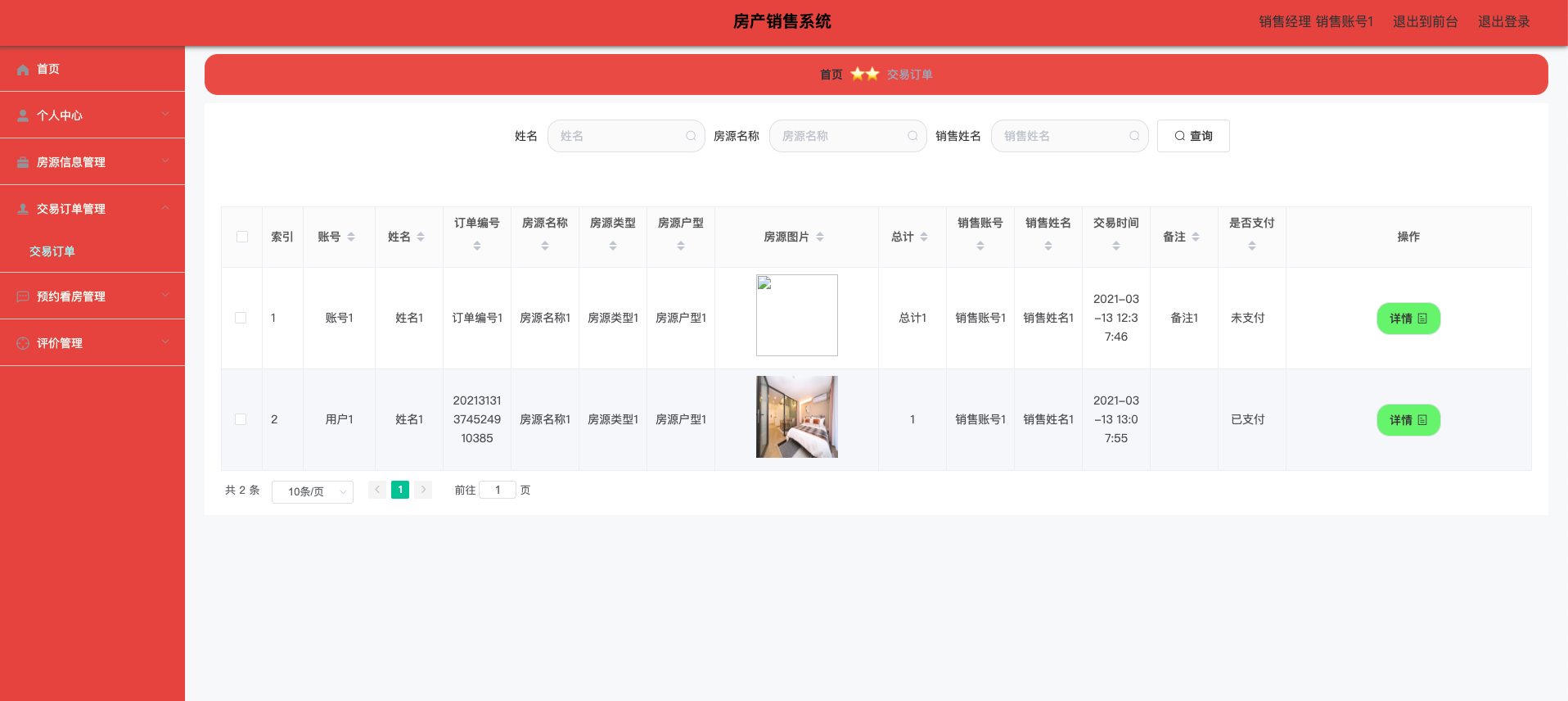1568x701 pixels.
Task: Click search icon in 销售姓名 field
Action: [x=1134, y=136]
